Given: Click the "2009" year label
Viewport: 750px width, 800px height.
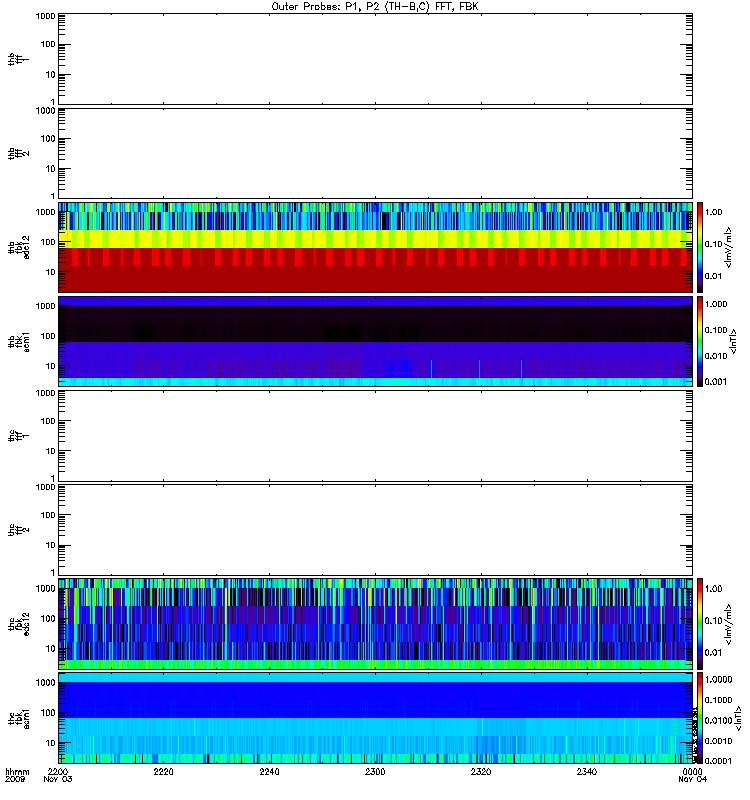Looking at the screenshot, I should pyautogui.click(x=15, y=779).
